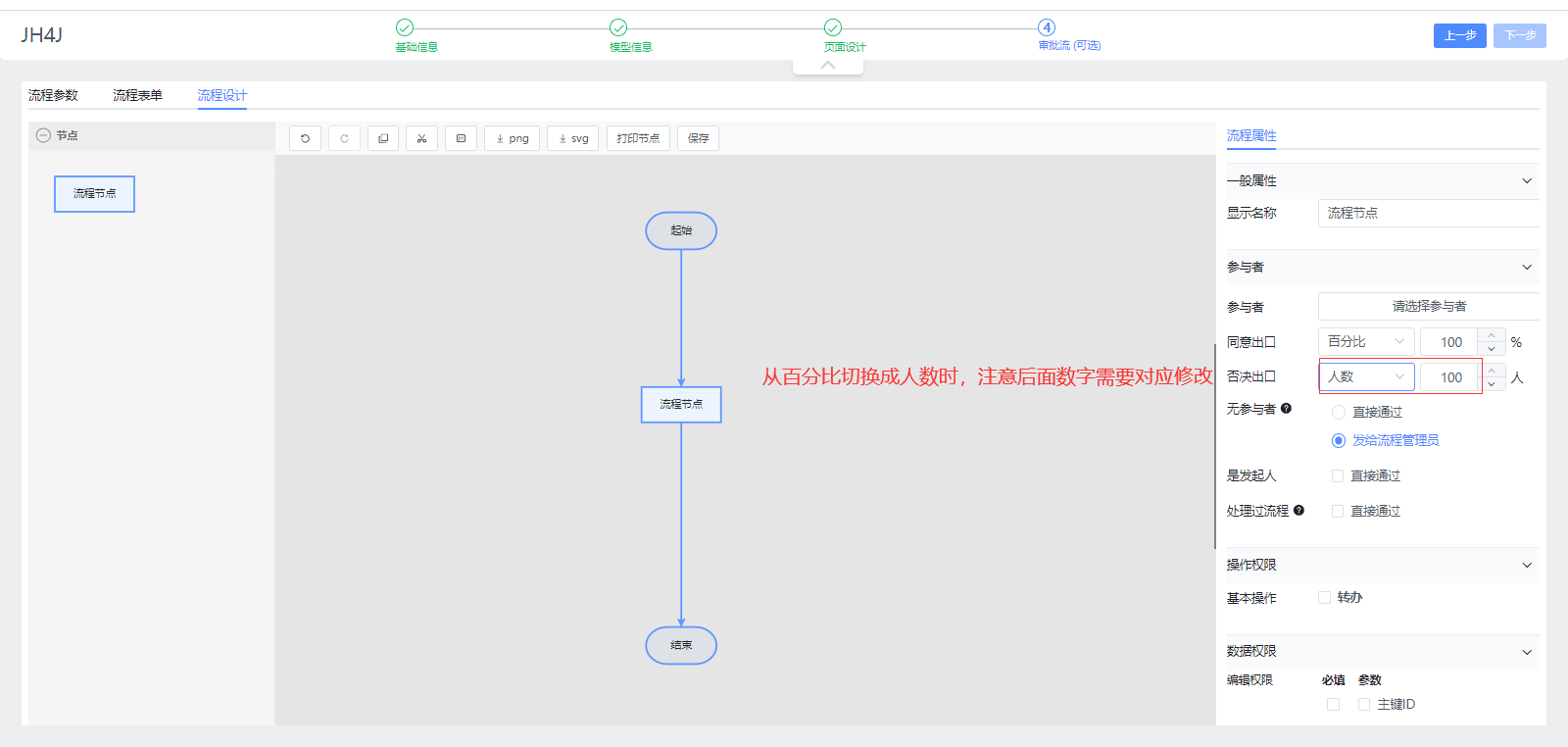
Task: Collapse the 节点 panel with minus icon
Action: coord(43,135)
